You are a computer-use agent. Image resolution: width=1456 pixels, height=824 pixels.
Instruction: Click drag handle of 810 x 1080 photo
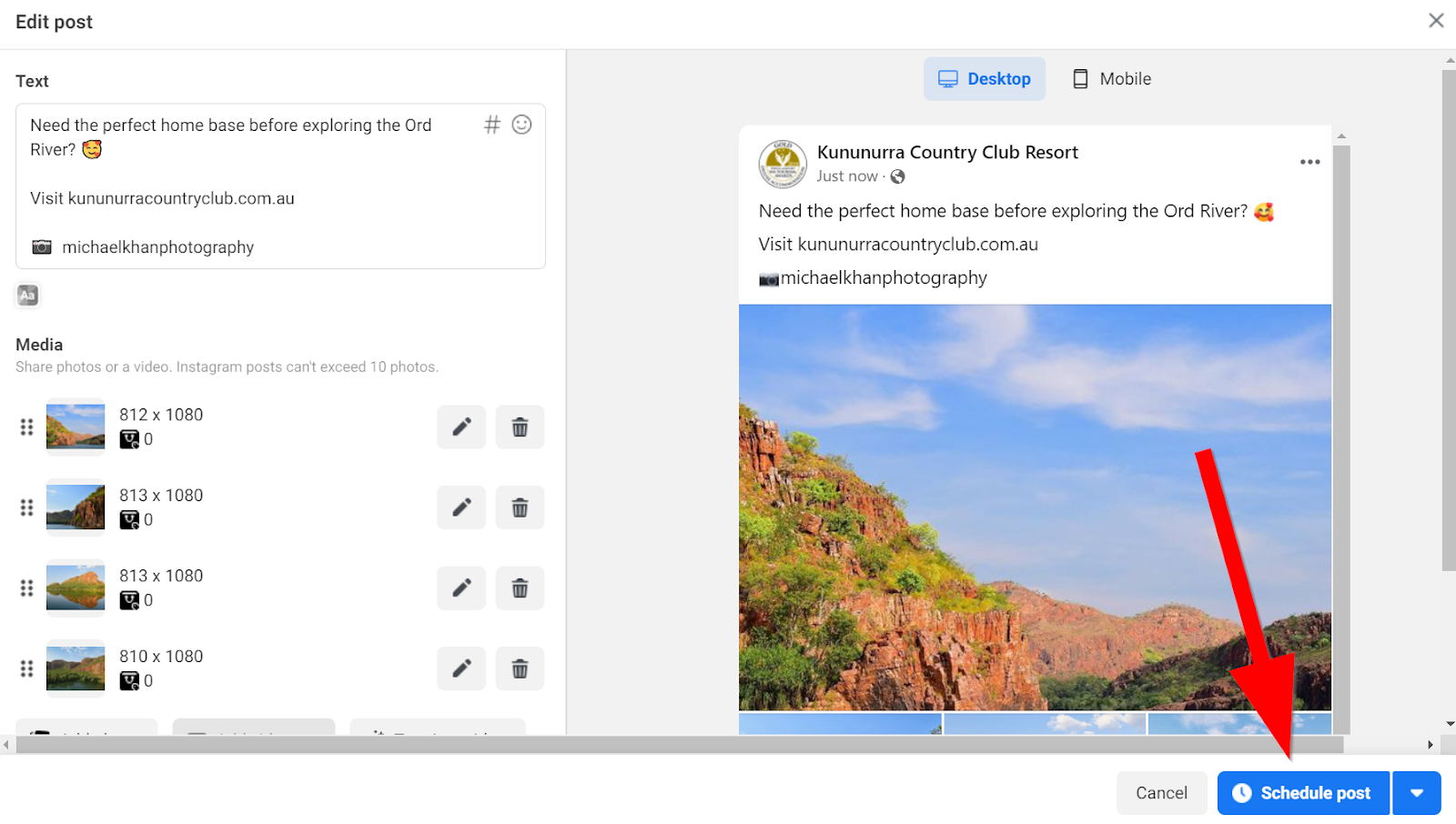coord(26,668)
